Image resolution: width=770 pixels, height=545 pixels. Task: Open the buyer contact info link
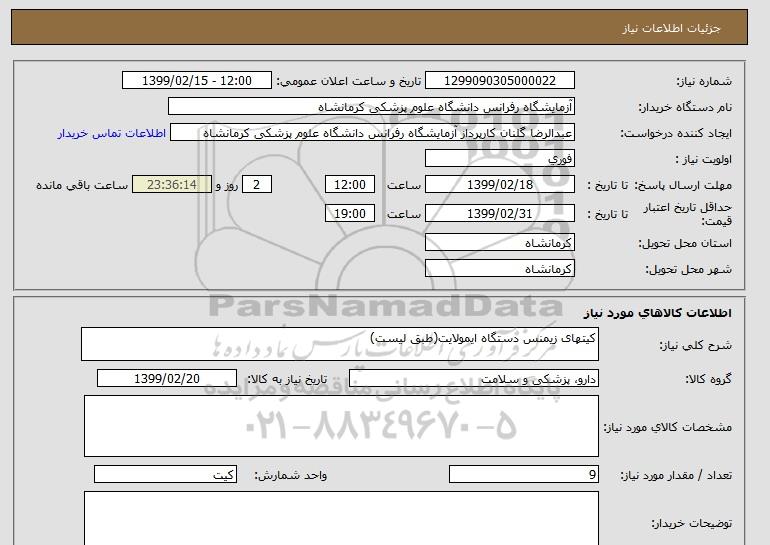point(112,133)
